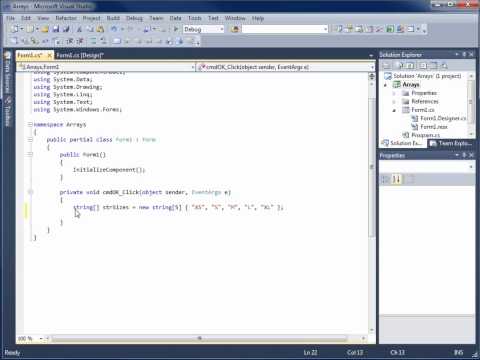480x360 pixels.
Task: Click the Save floppy disk icon
Action: (56, 29)
